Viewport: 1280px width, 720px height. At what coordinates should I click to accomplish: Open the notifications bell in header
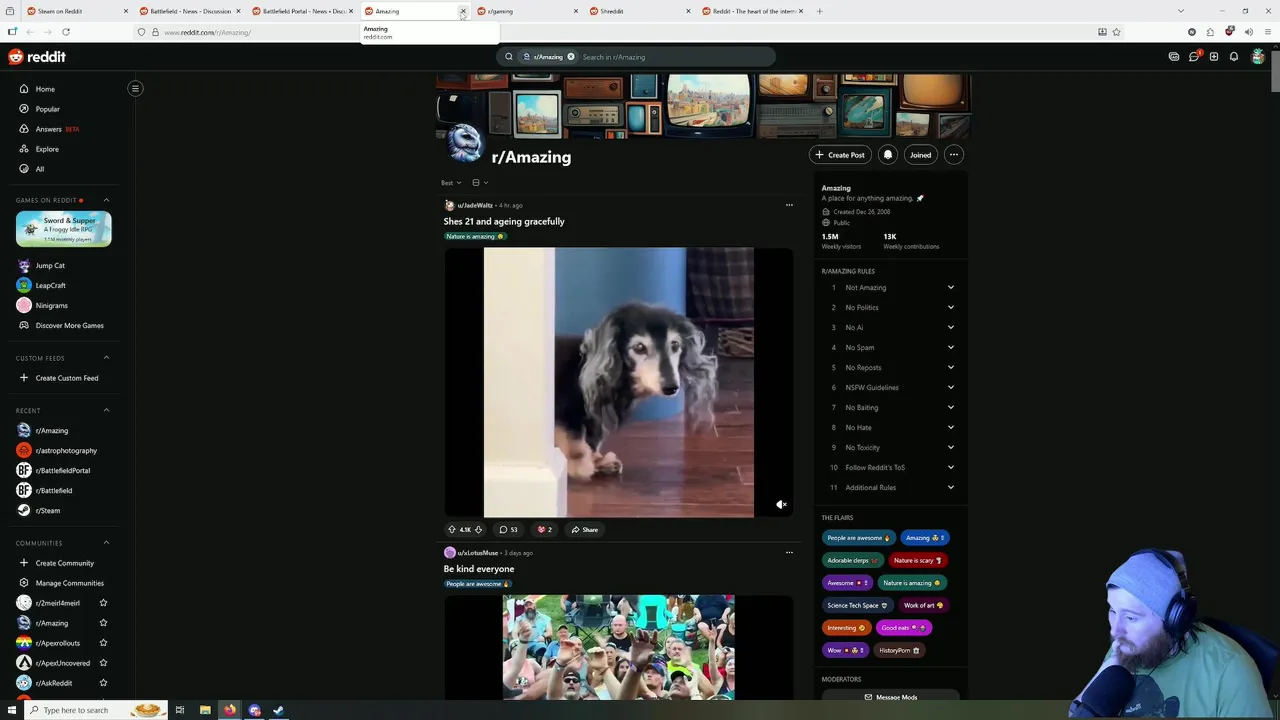(x=1234, y=57)
